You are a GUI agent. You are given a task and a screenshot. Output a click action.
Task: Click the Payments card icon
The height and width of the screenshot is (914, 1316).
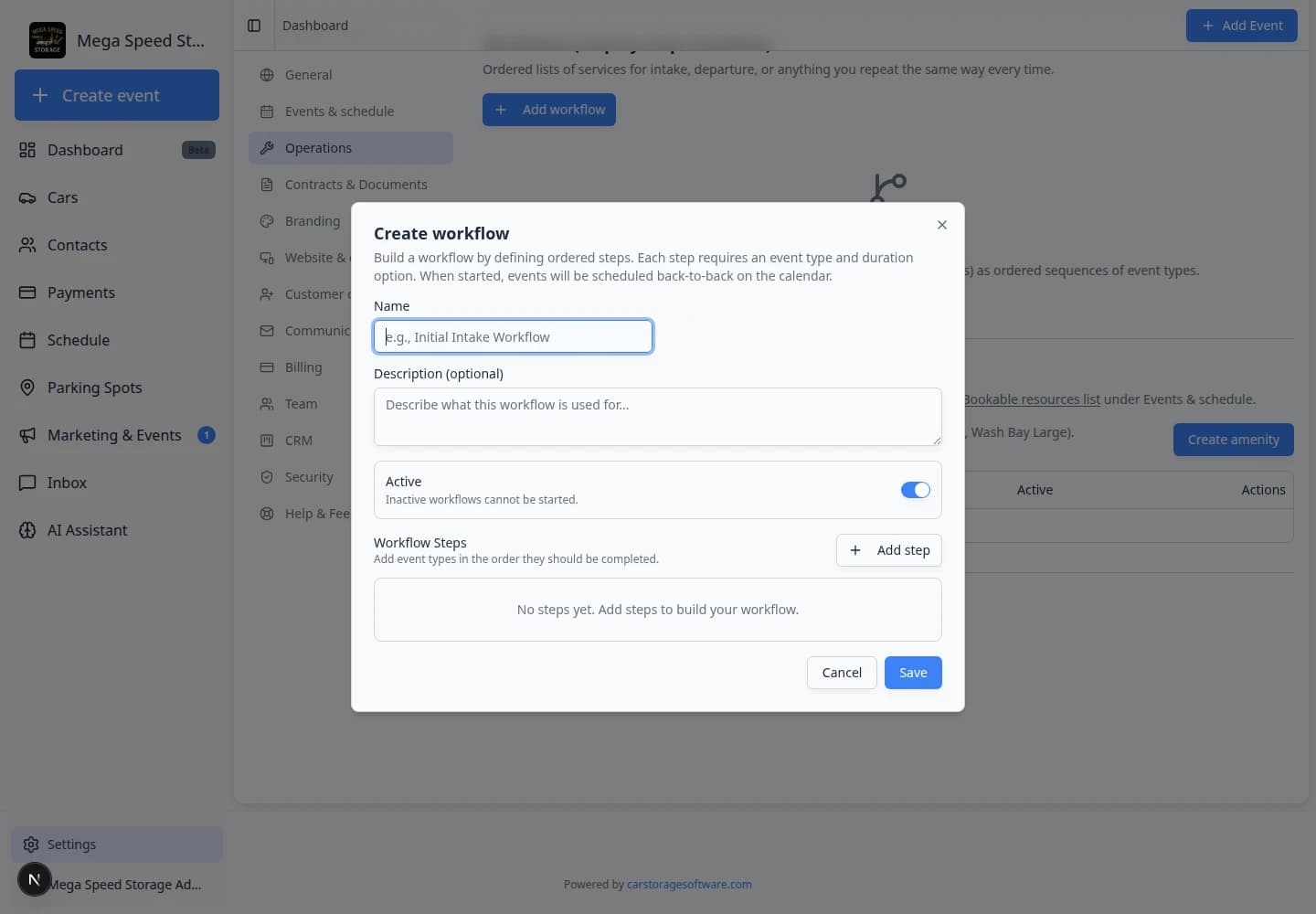point(27,292)
